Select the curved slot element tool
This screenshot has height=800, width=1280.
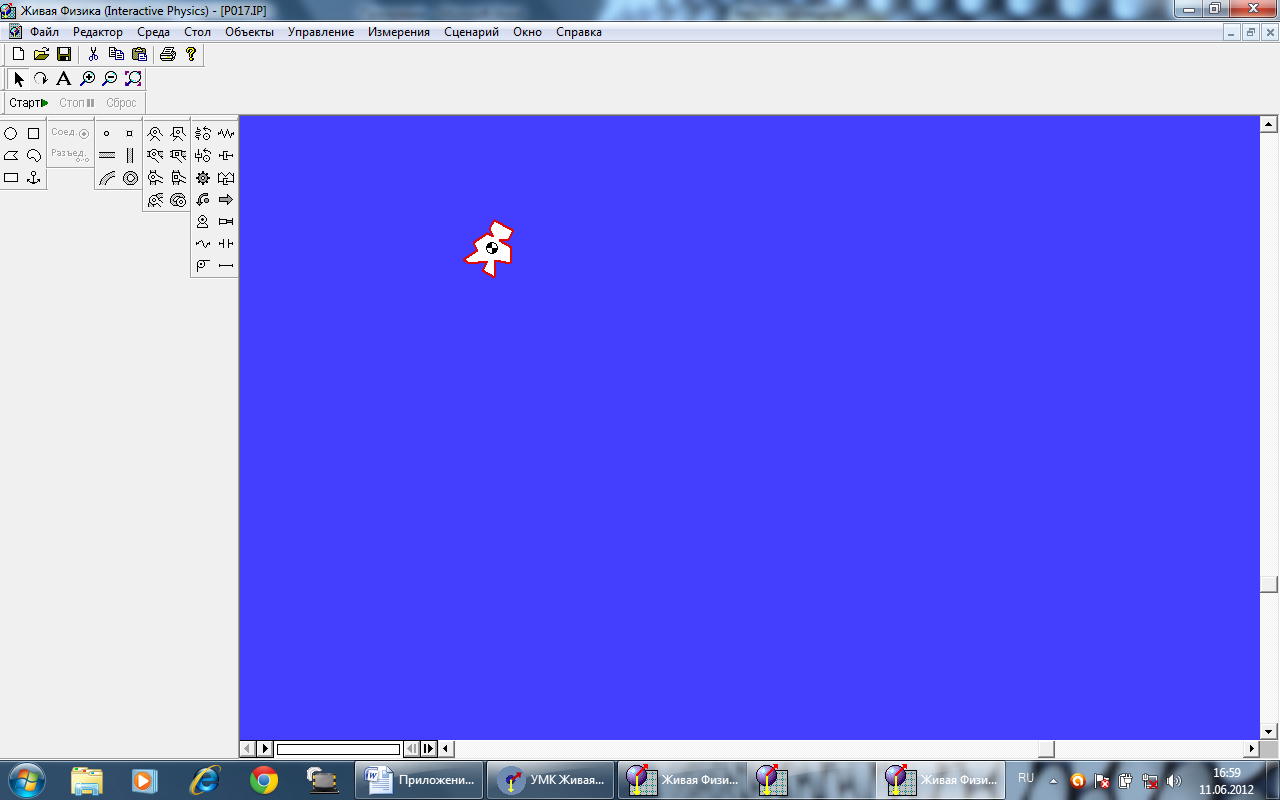(107, 178)
